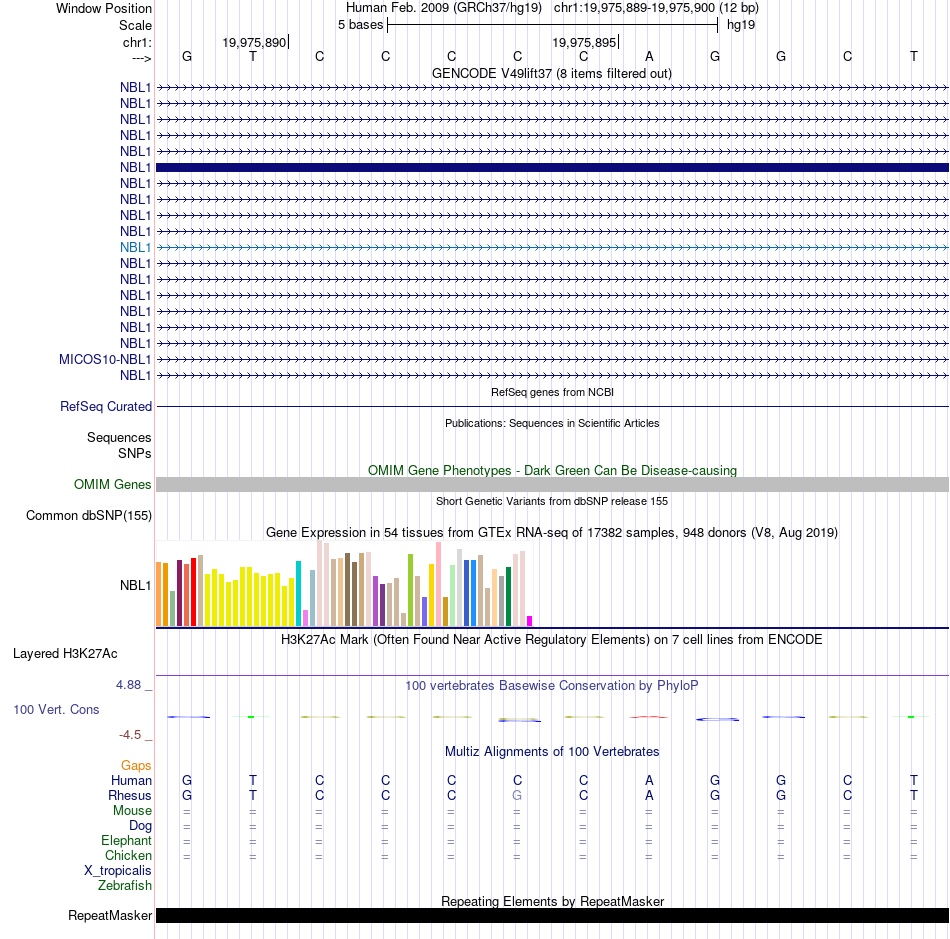Screen dimensions: 950x939
Task: Click the gray OMIM Genes item bar
Action: tap(552, 484)
